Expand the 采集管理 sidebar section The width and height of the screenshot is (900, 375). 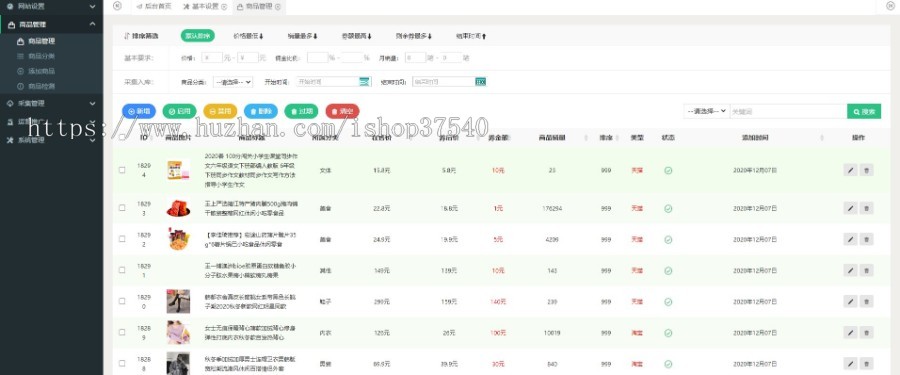click(51, 103)
